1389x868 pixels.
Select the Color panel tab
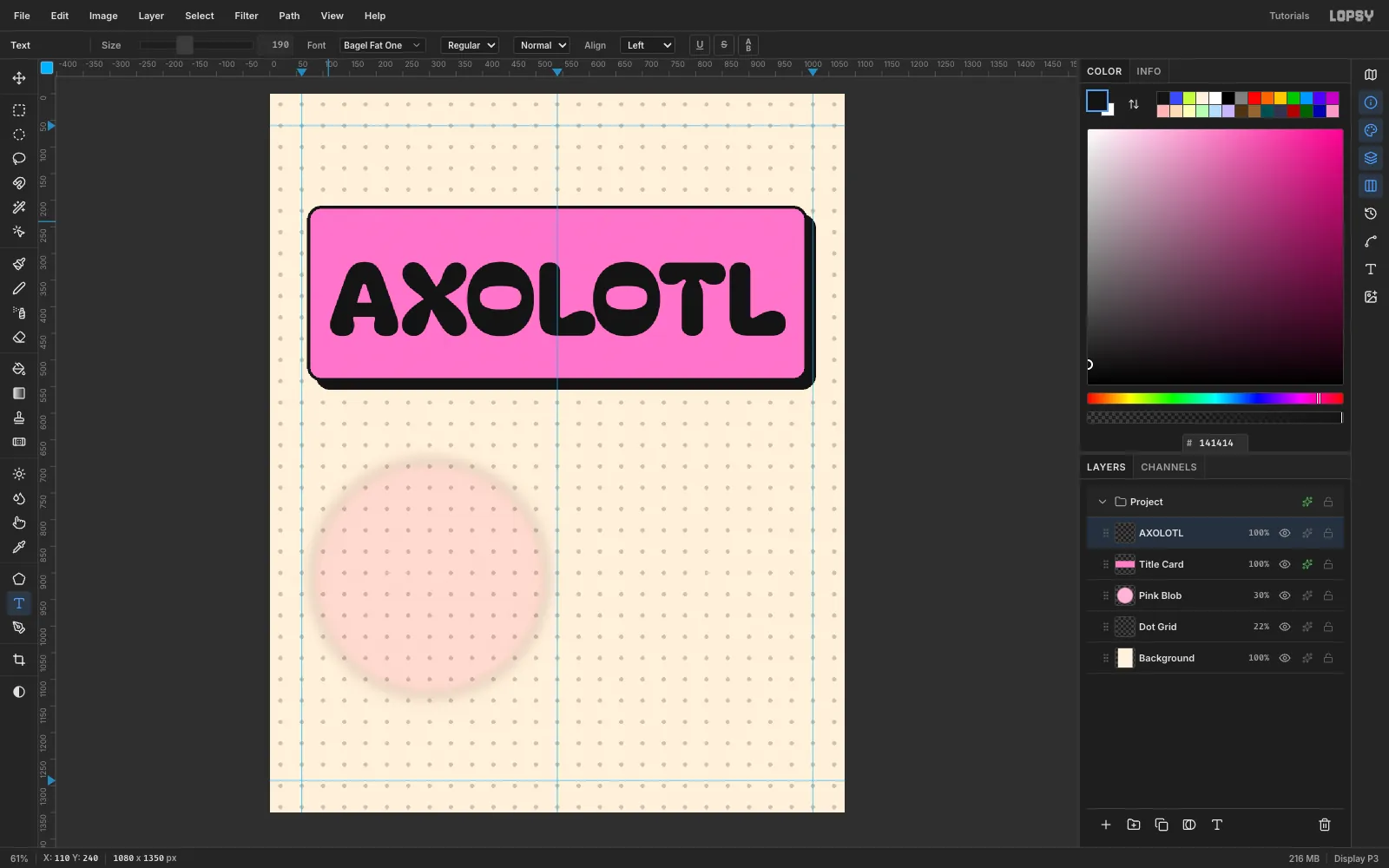pos(1104,71)
